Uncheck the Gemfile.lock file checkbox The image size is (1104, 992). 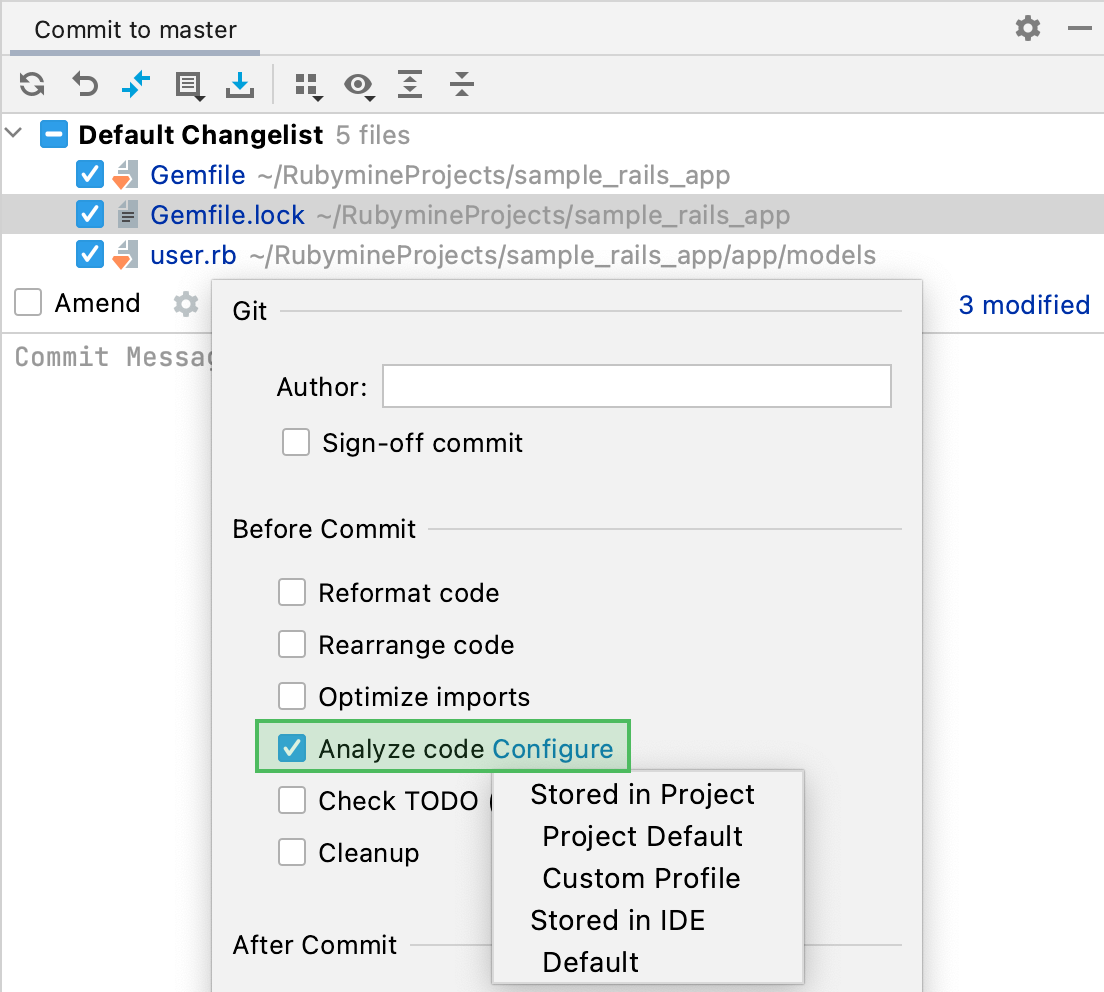click(x=89, y=214)
